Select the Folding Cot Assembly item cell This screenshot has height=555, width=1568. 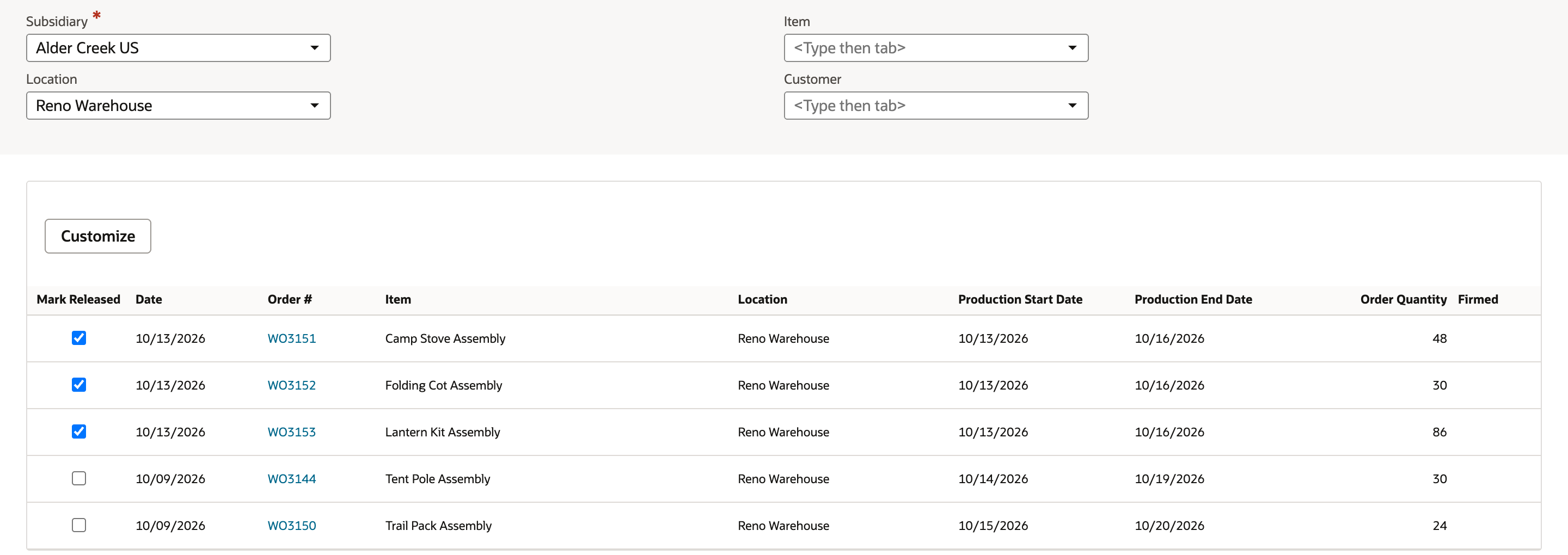(443, 385)
